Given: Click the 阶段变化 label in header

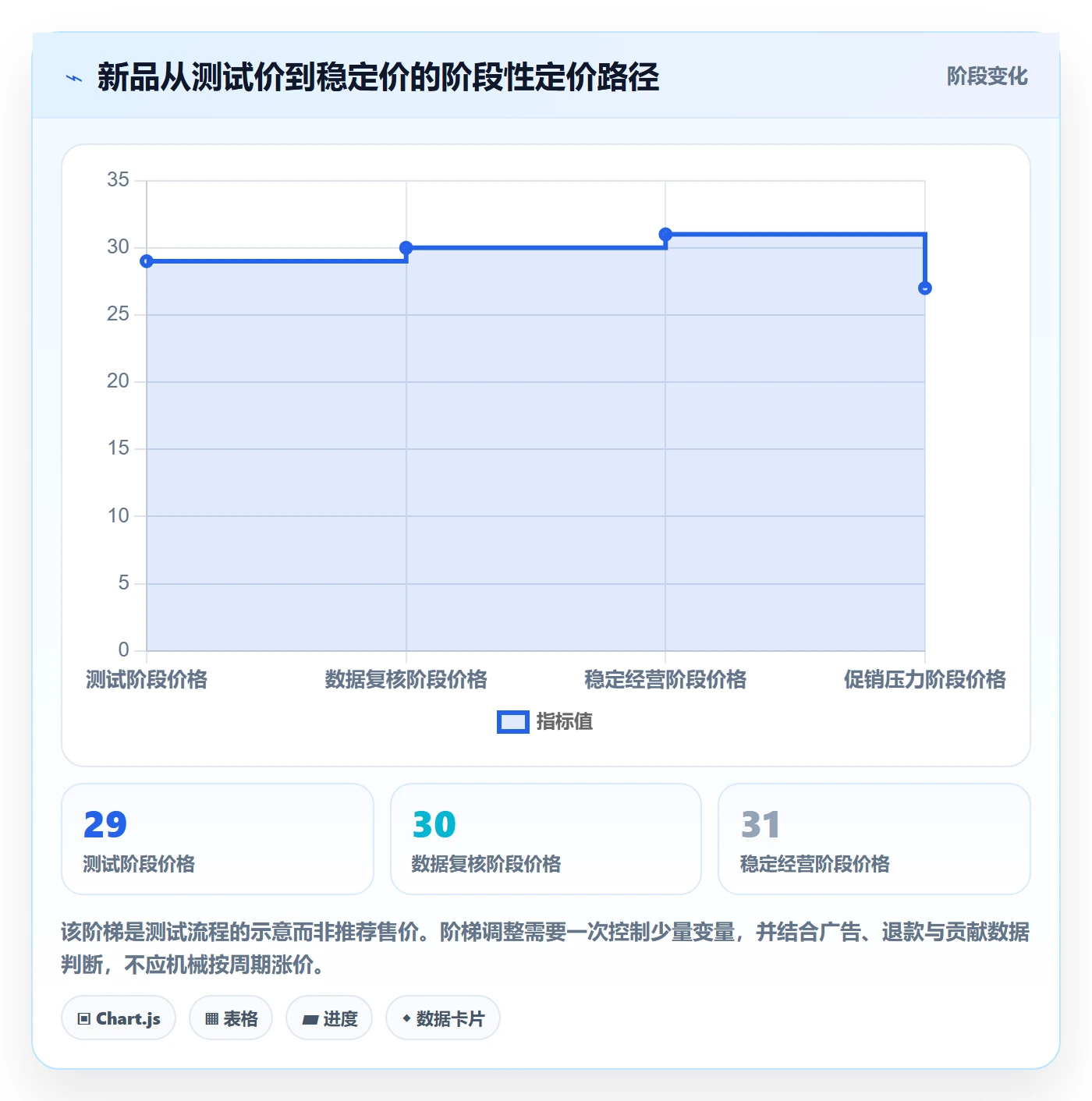Looking at the screenshot, I should (987, 76).
